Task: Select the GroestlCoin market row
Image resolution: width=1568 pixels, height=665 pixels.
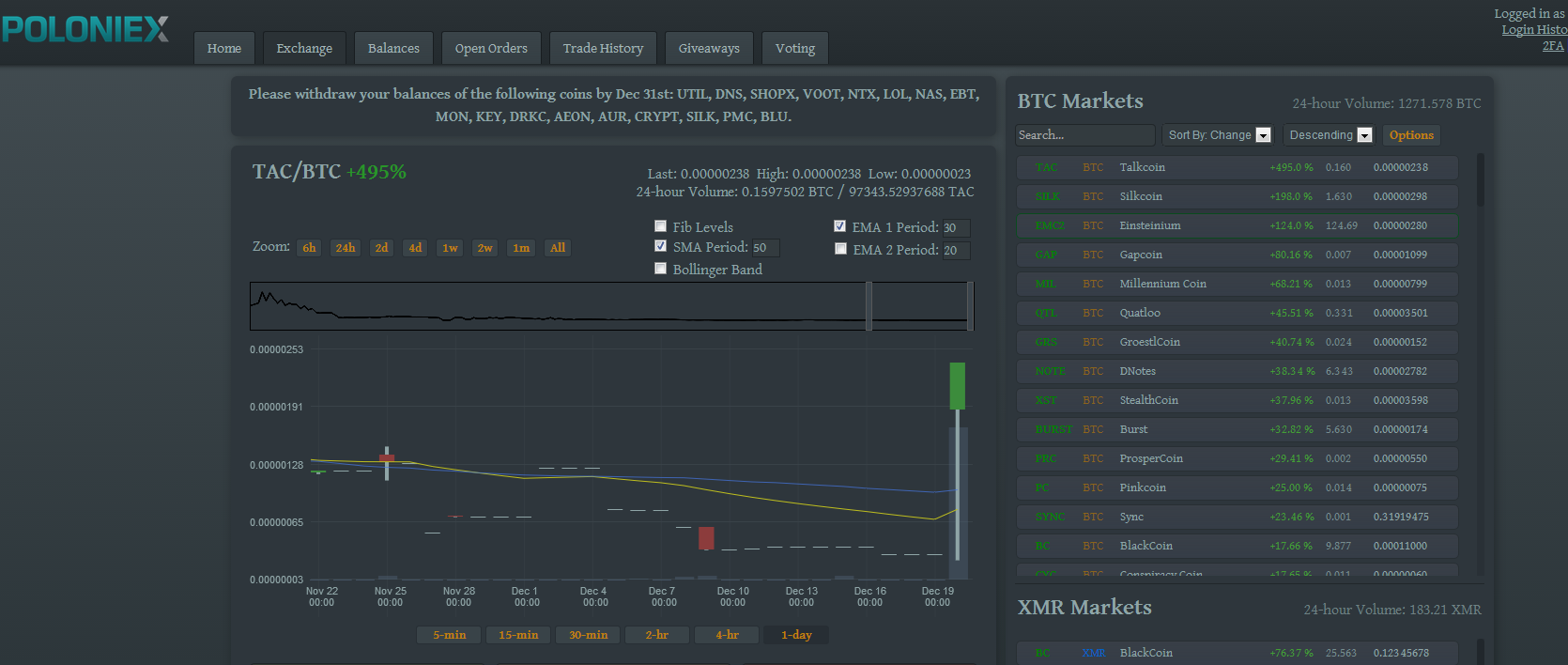Action: (x=1237, y=342)
